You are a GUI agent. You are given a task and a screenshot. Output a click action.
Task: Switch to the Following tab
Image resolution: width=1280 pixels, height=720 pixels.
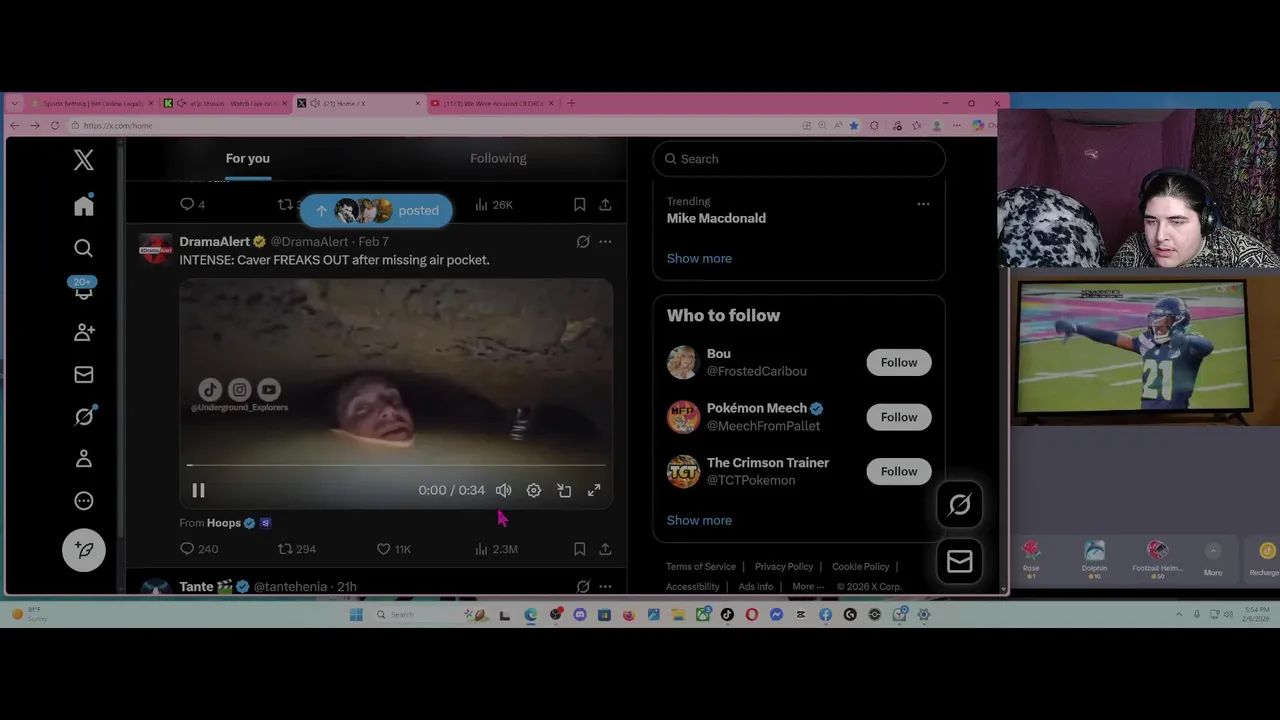click(x=498, y=158)
